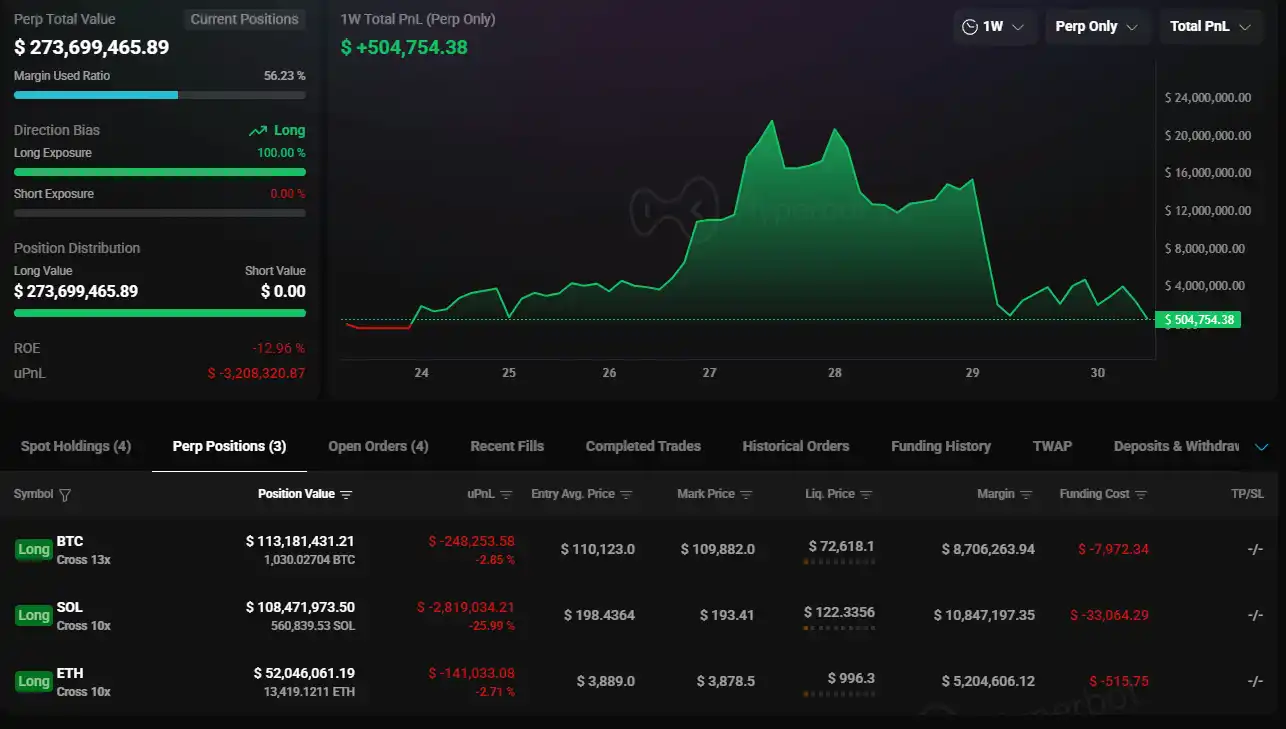1286x729 pixels.
Task: Click the Margin Used Ratio progress bar
Action: [159, 95]
